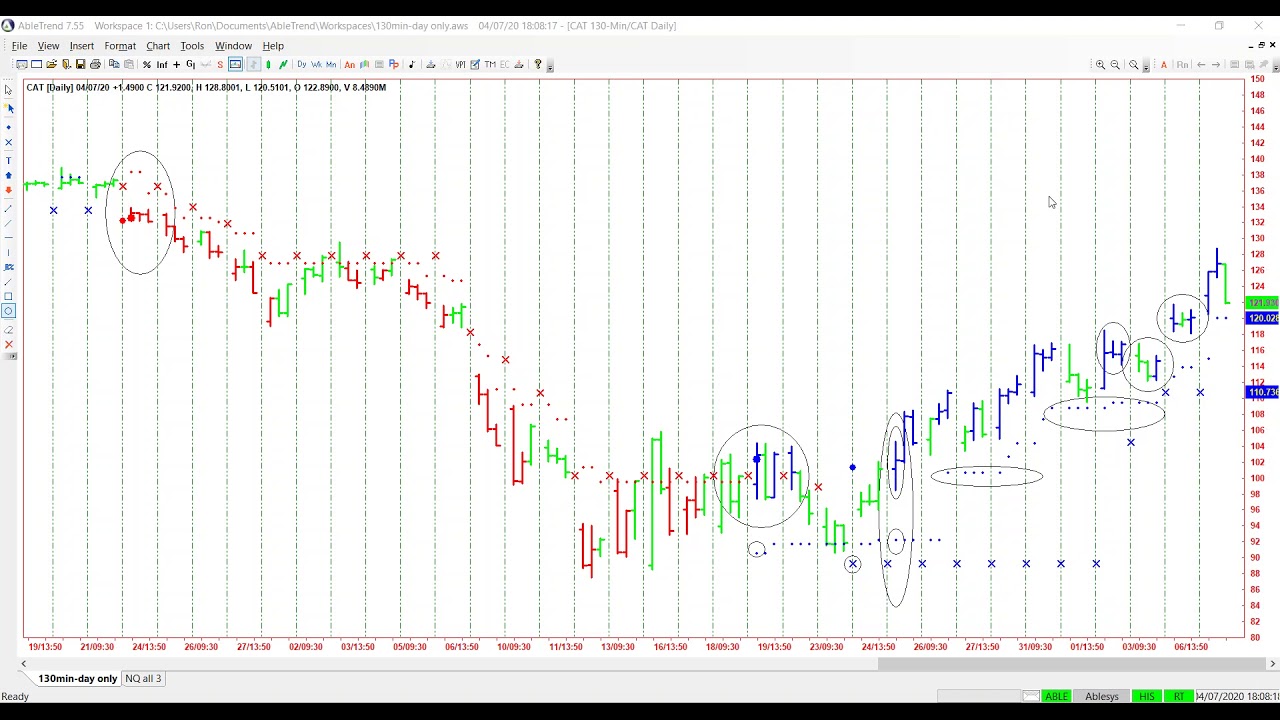Click the RT status indicator
Image resolution: width=1280 pixels, height=720 pixels.
point(1179,696)
